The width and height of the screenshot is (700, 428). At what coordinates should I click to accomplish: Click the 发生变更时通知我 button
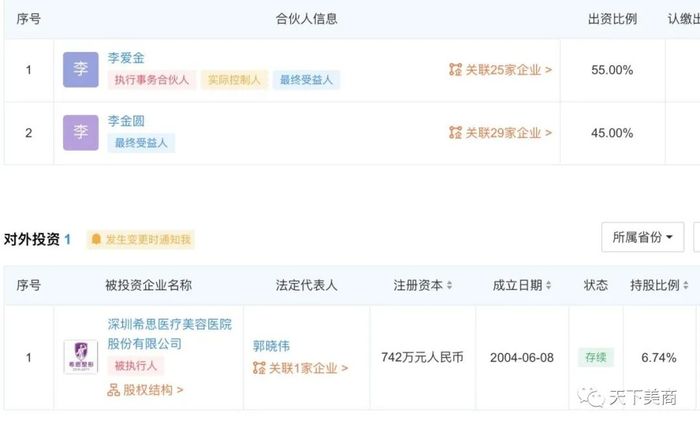point(141,240)
